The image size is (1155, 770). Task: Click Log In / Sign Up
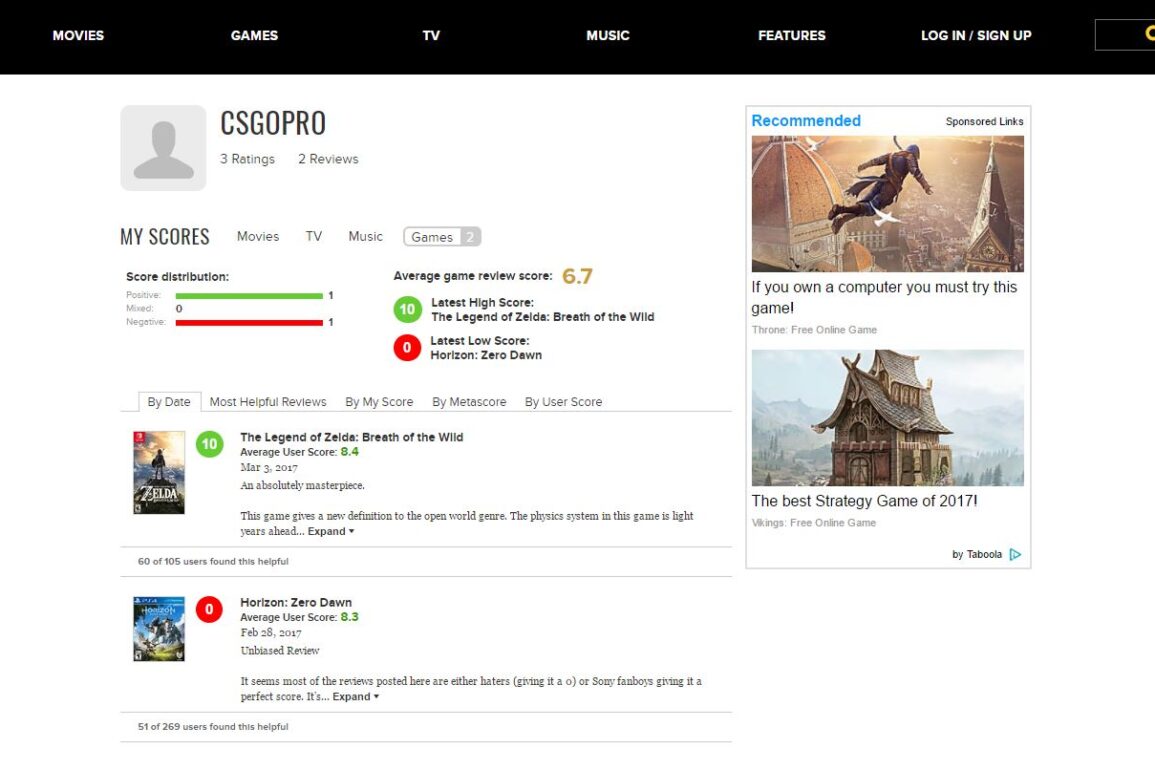coord(976,35)
